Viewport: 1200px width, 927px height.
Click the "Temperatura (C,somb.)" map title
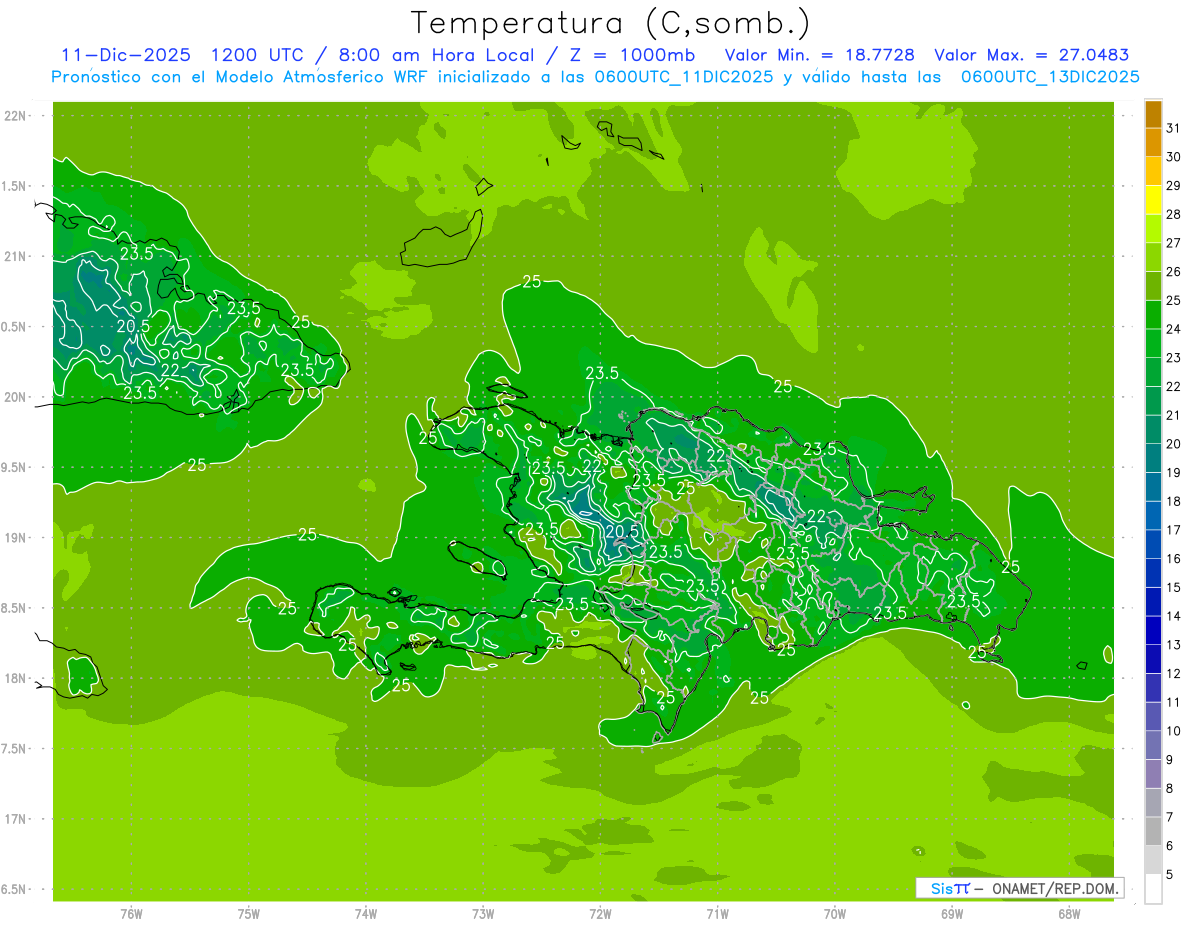pos(611,23)
